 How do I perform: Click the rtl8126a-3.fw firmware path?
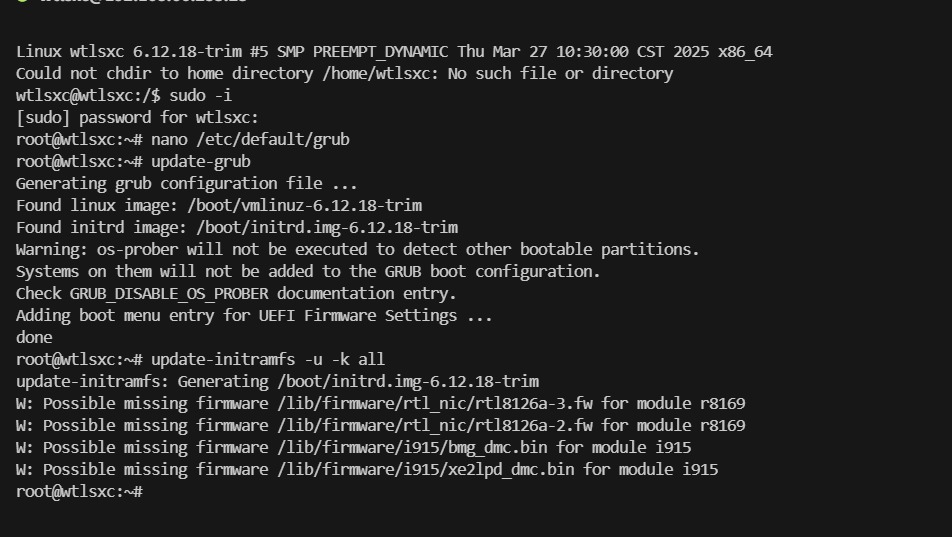435,404
